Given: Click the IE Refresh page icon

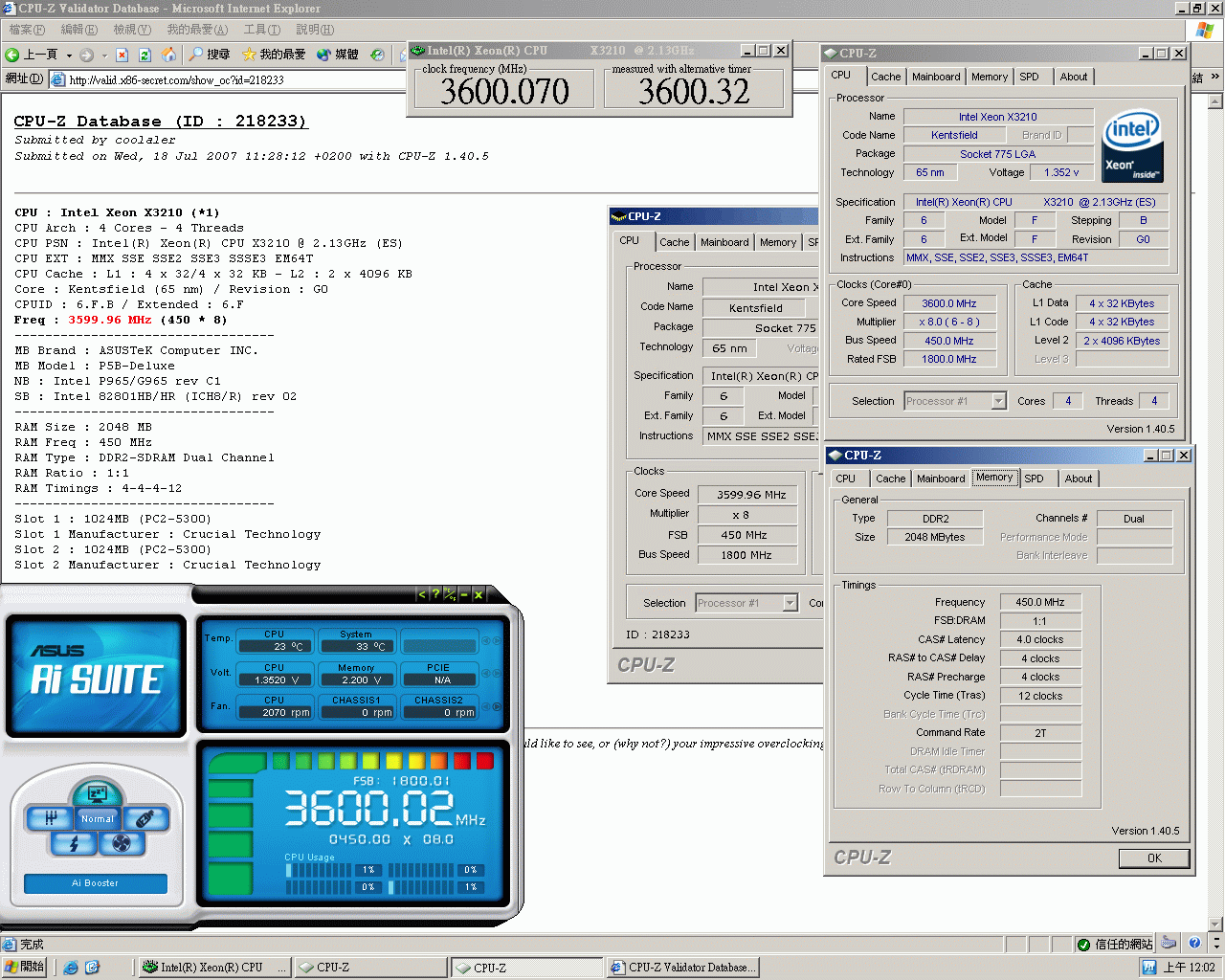Looking at the screenshot, I should pos(145,55).
